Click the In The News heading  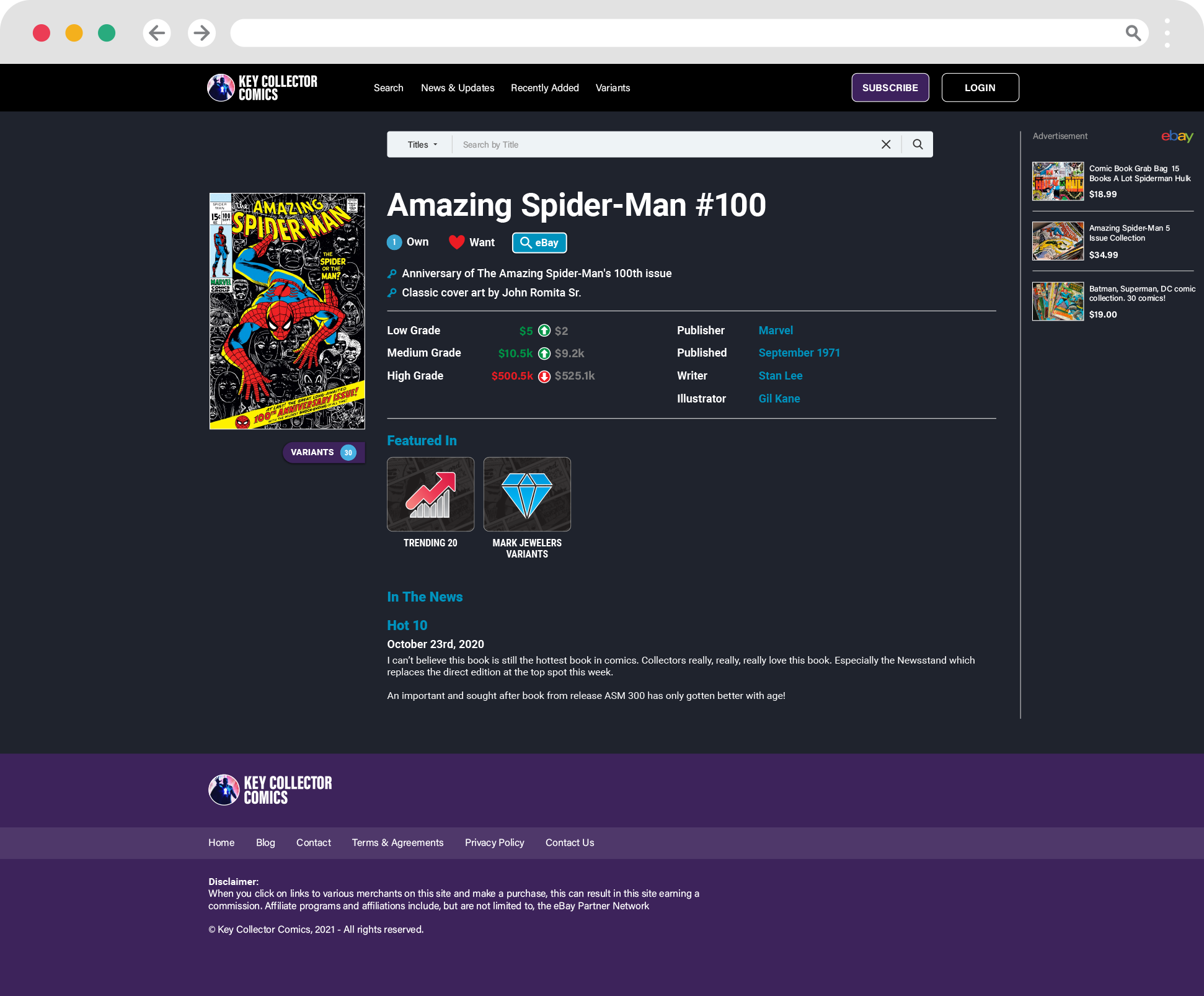coord(425,597)
